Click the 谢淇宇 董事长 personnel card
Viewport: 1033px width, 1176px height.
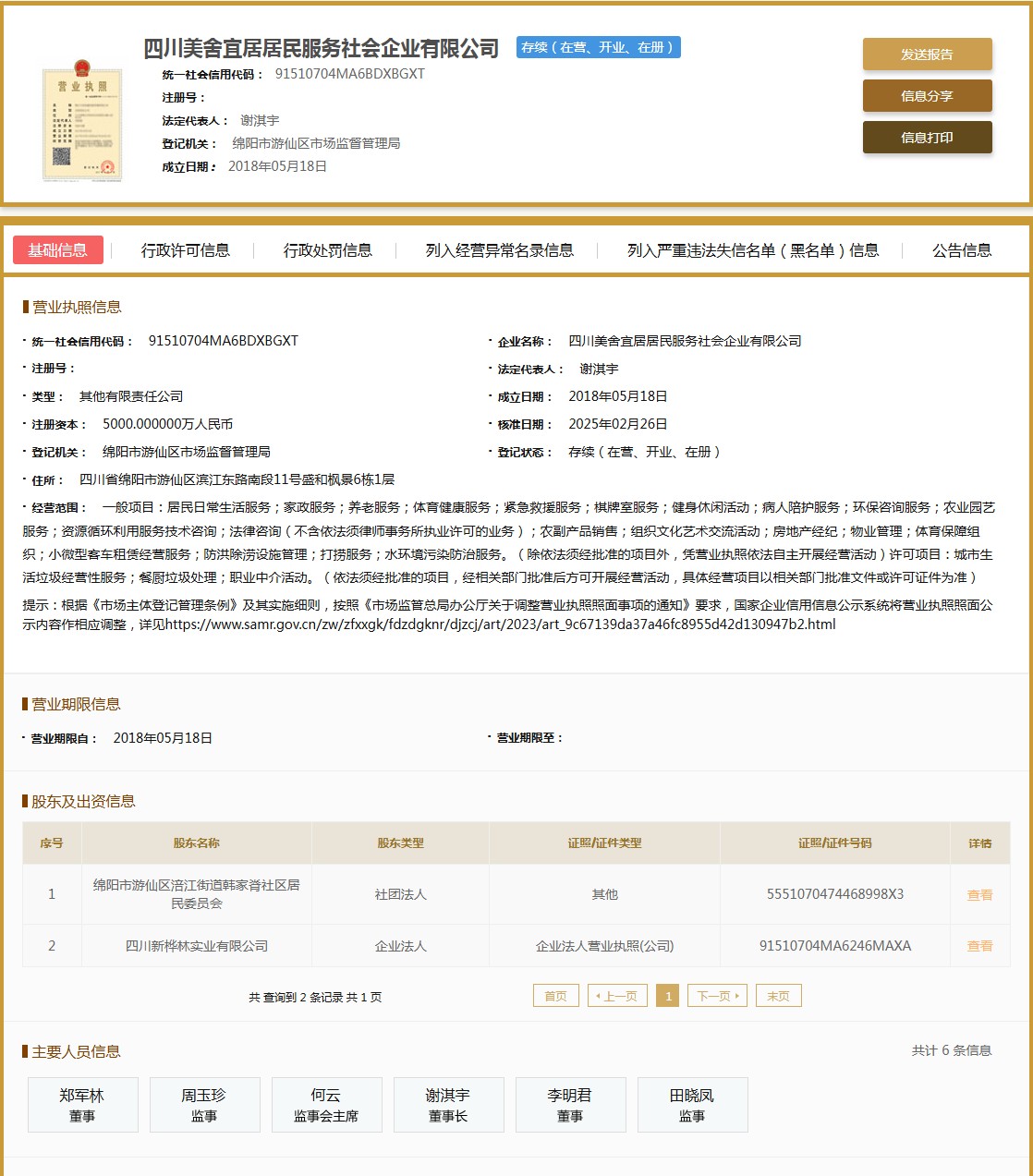[448, 1104]
